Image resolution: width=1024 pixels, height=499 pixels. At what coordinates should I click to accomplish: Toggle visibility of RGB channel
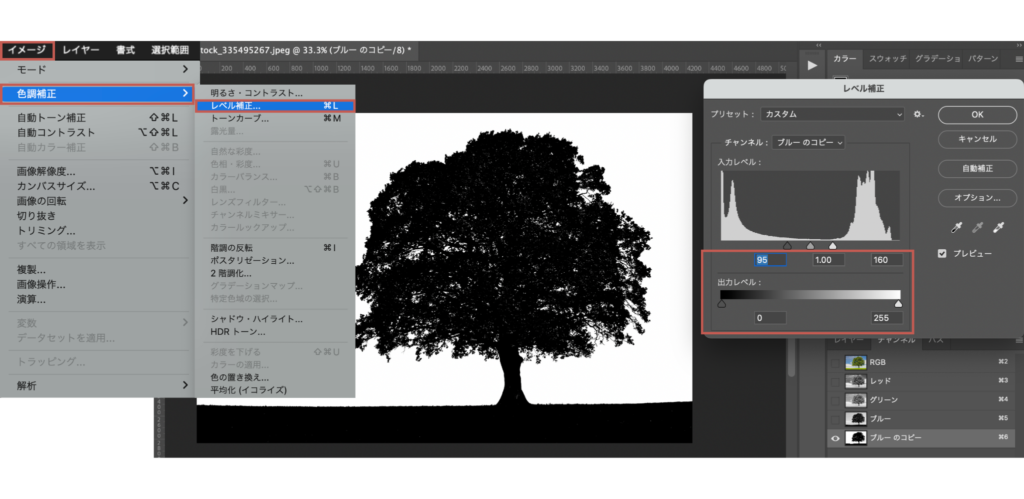click(x=835, y=362)
